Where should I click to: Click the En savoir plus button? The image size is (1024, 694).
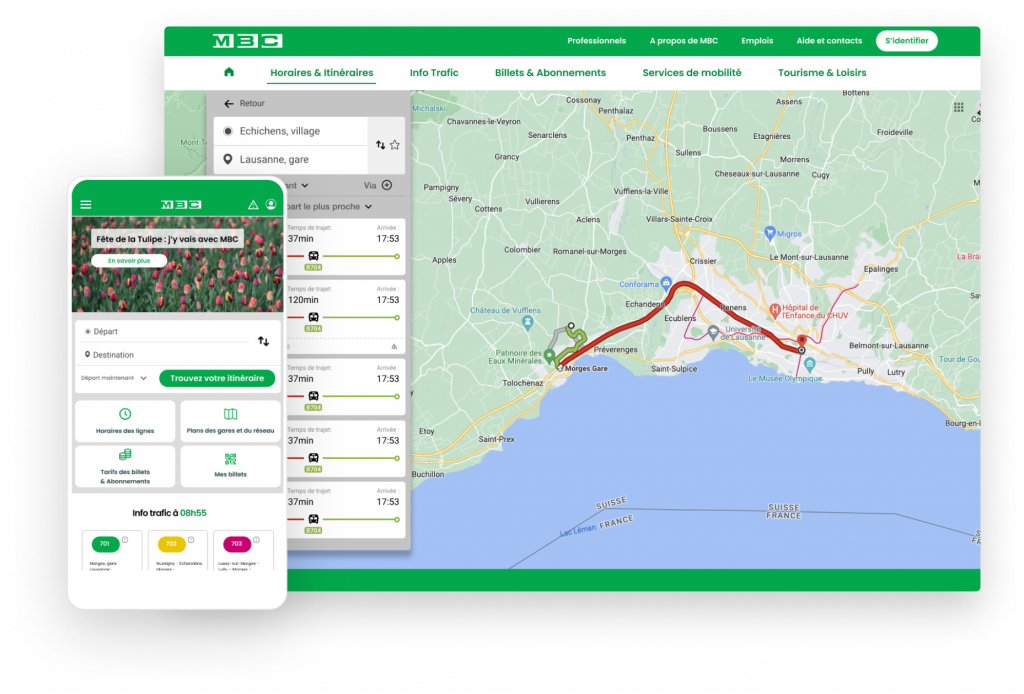click(x=129, y=260)
